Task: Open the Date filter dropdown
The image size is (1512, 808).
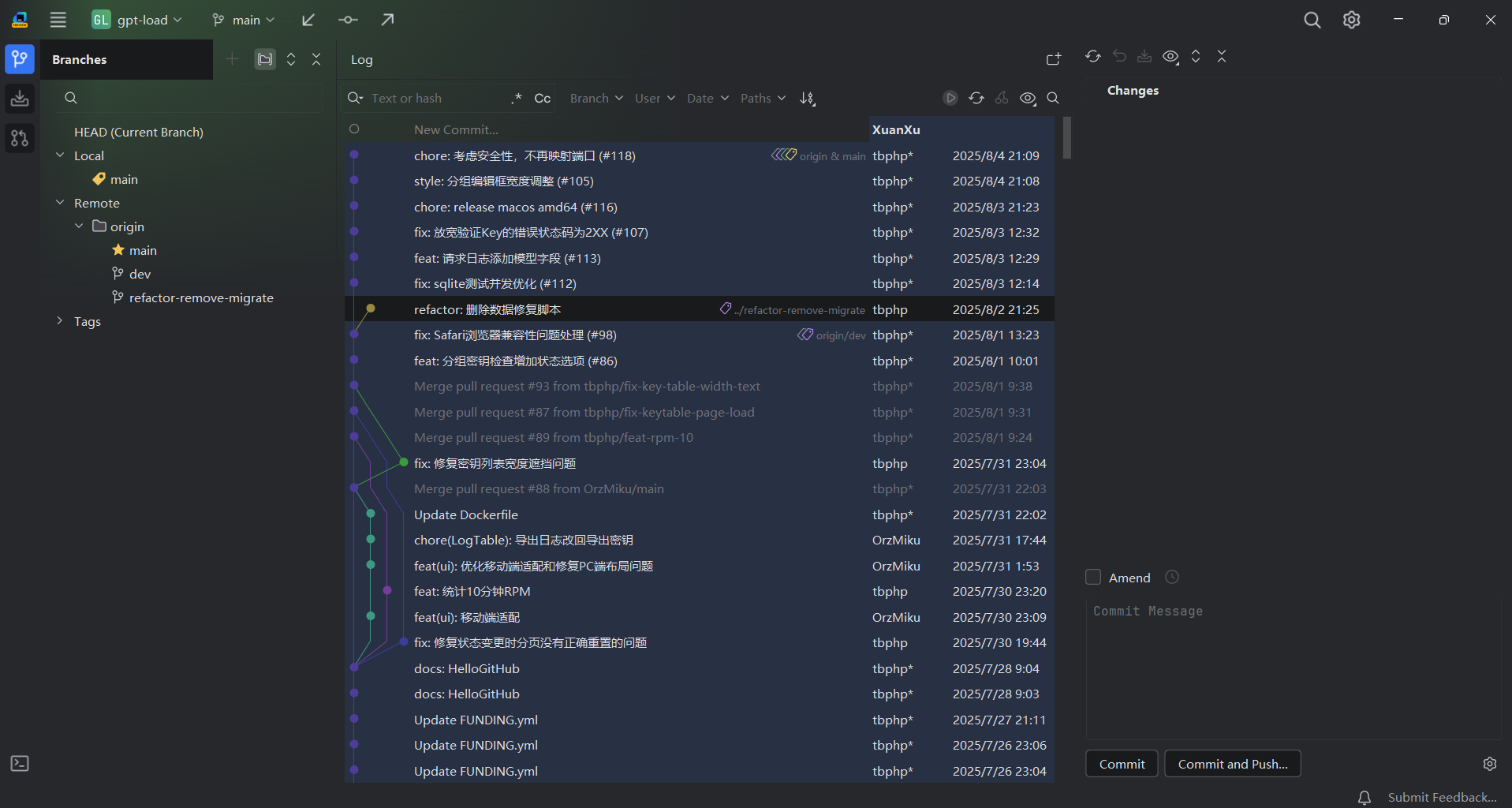Action: pyautogui.click(x=707, y=98)
